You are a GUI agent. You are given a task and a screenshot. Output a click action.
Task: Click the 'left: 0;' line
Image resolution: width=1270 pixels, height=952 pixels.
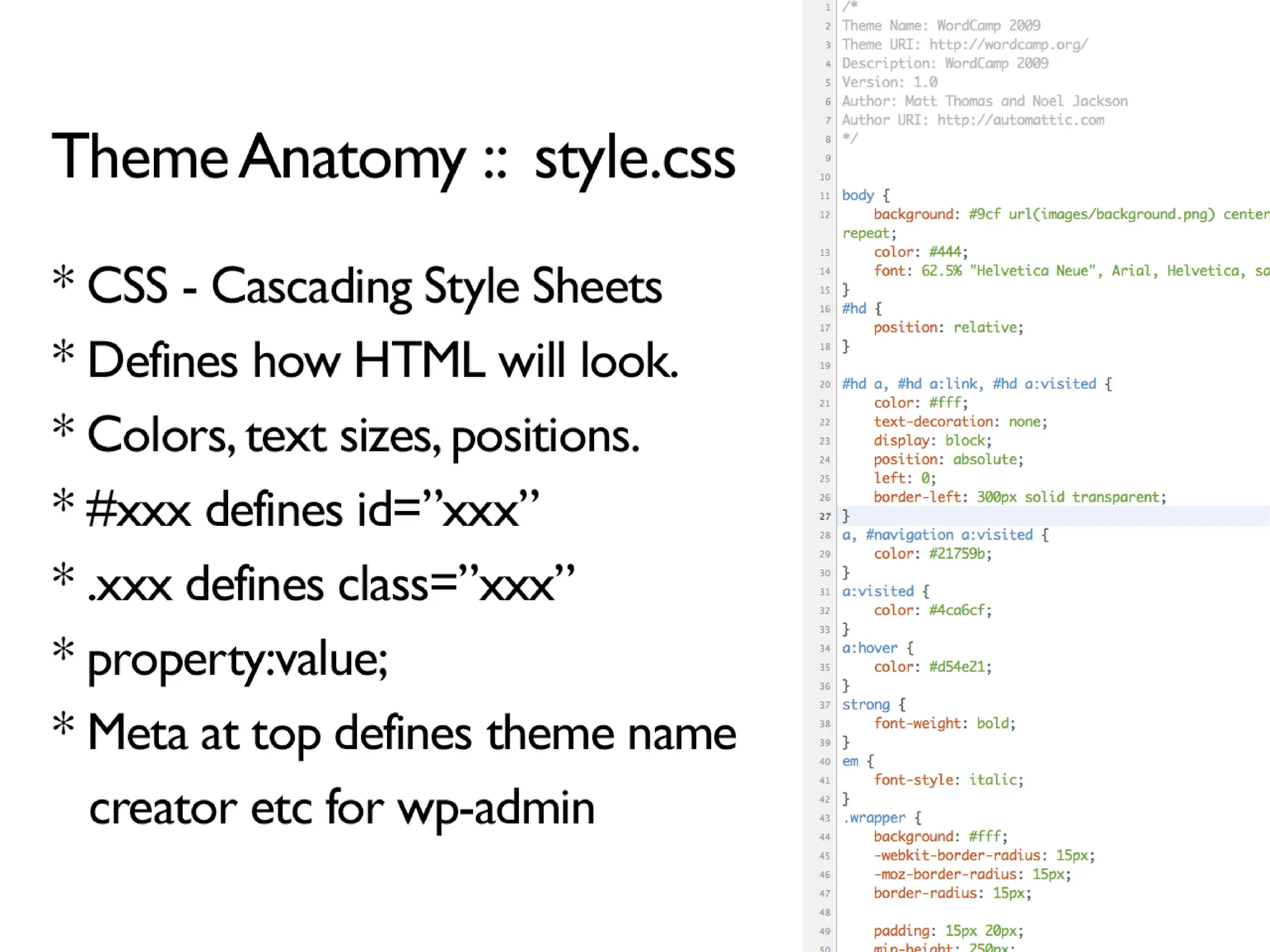905,478
